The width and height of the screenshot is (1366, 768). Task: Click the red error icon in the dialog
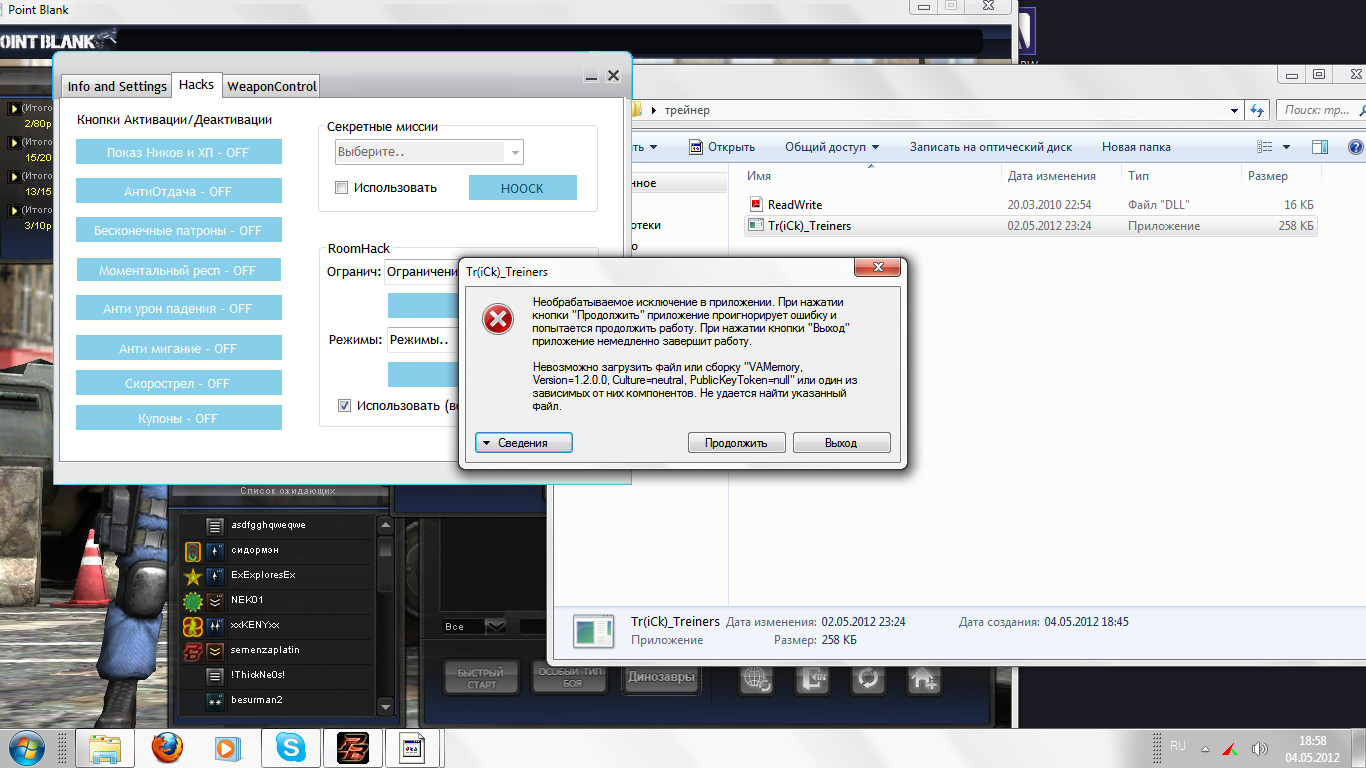(x=498, y=319)
